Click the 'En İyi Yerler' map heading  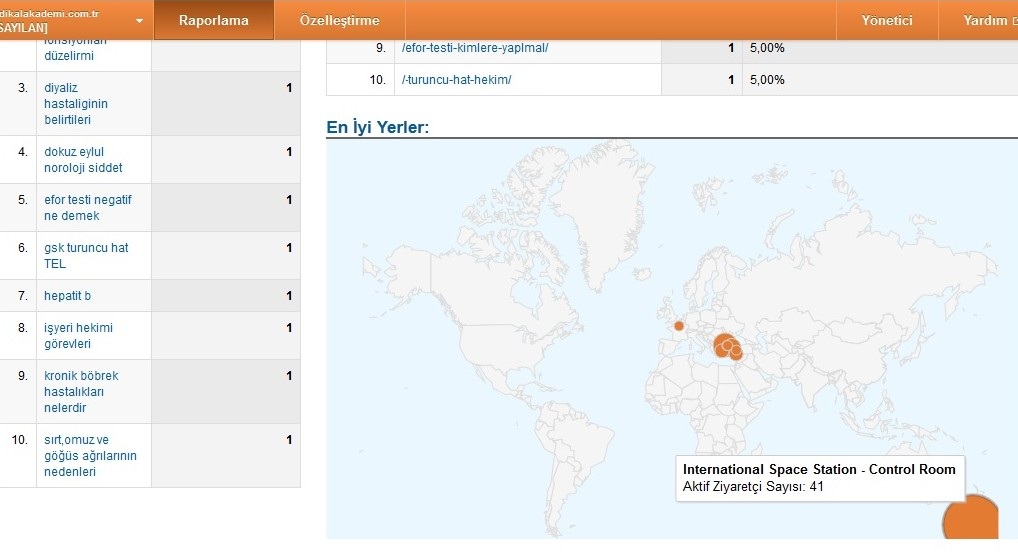[x=378, y=127]
